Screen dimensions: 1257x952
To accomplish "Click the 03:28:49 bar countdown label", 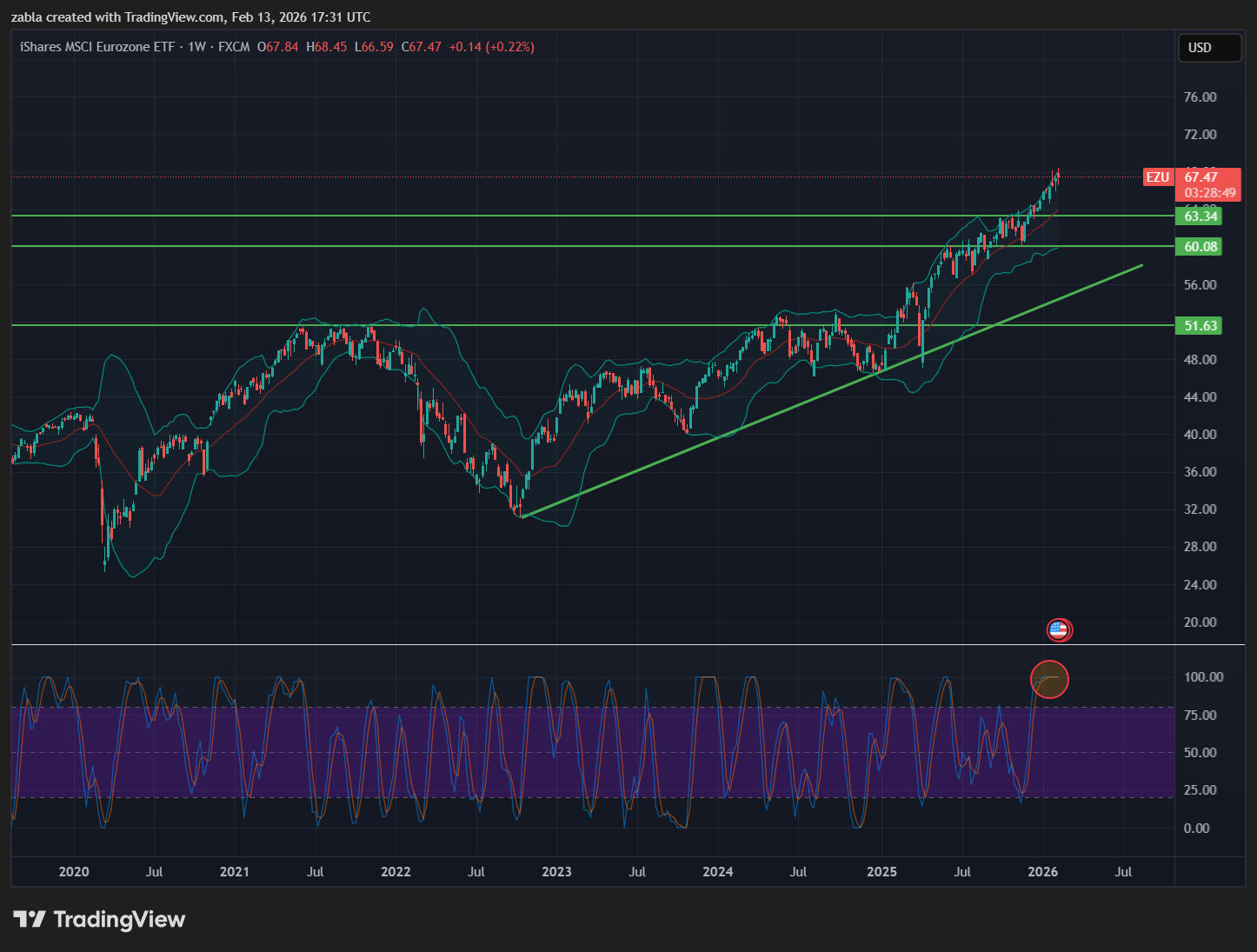I will pos(1209,193).
